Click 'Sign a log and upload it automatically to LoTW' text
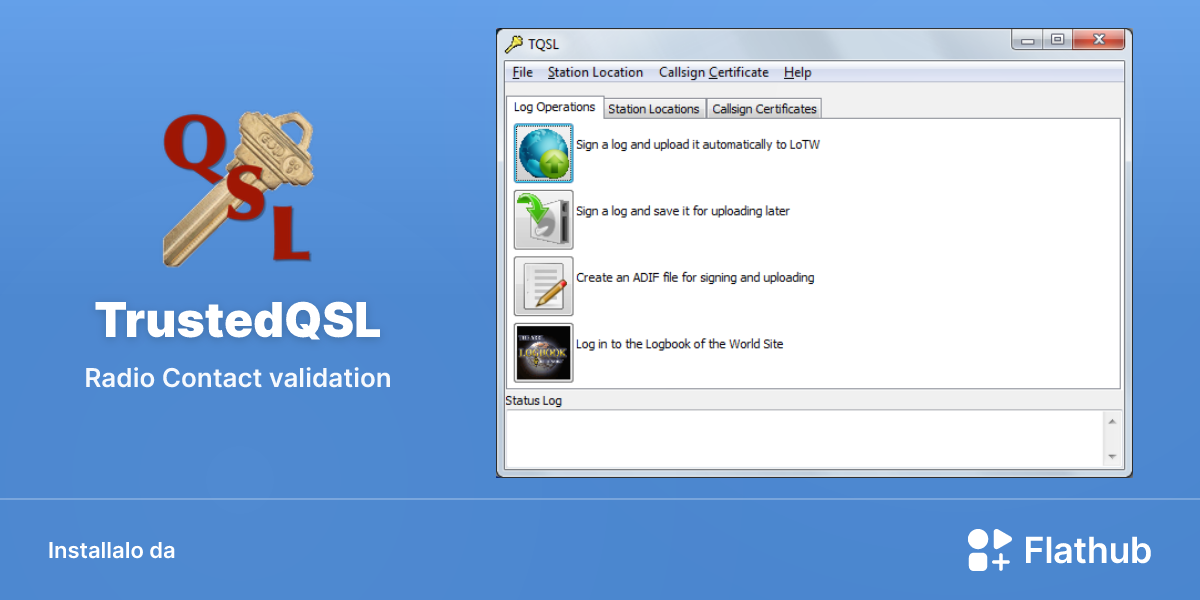Image resolution: width=1200 pixels, height=600 pixels. pos(698,145)
